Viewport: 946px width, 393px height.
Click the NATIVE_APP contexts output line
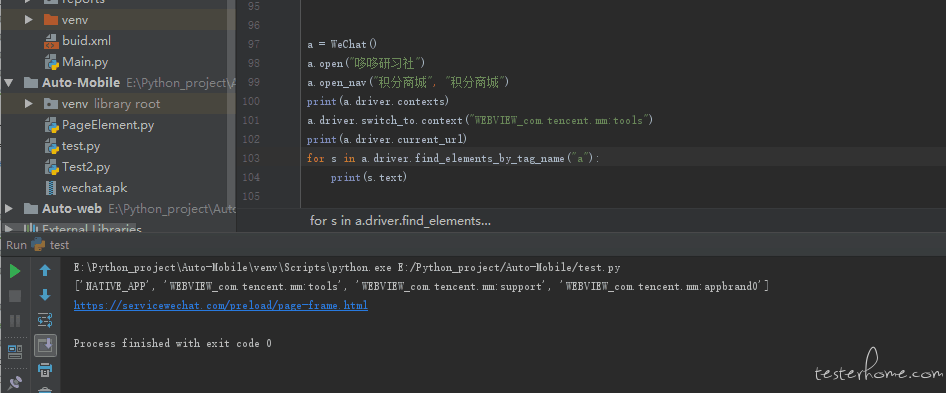421,286
